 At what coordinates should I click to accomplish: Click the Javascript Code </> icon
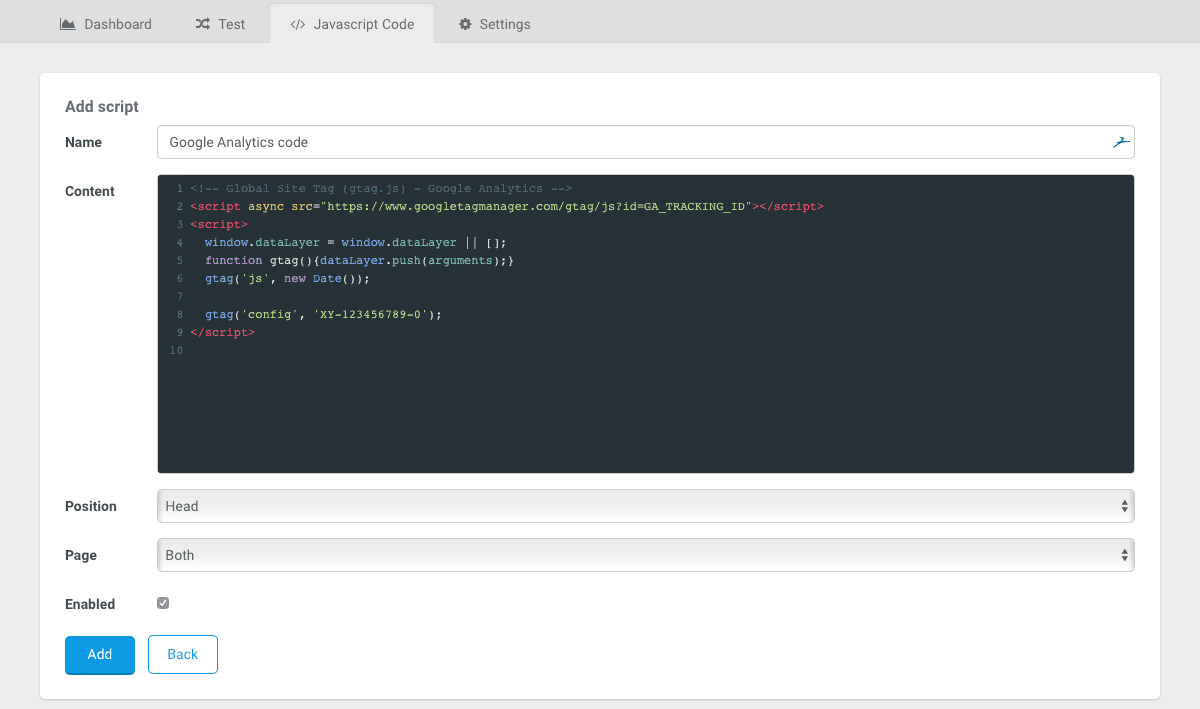pyautogui.click(x=299, y=23)
